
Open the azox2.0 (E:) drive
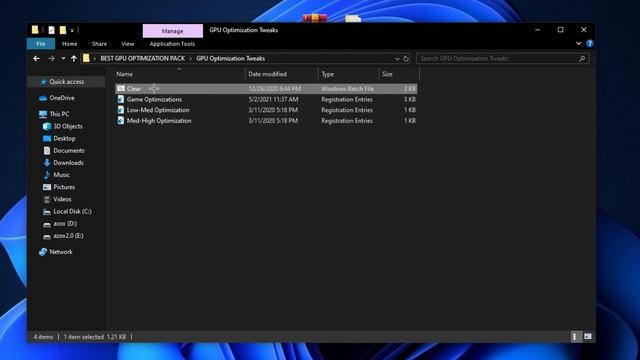[x=68, y=236]
